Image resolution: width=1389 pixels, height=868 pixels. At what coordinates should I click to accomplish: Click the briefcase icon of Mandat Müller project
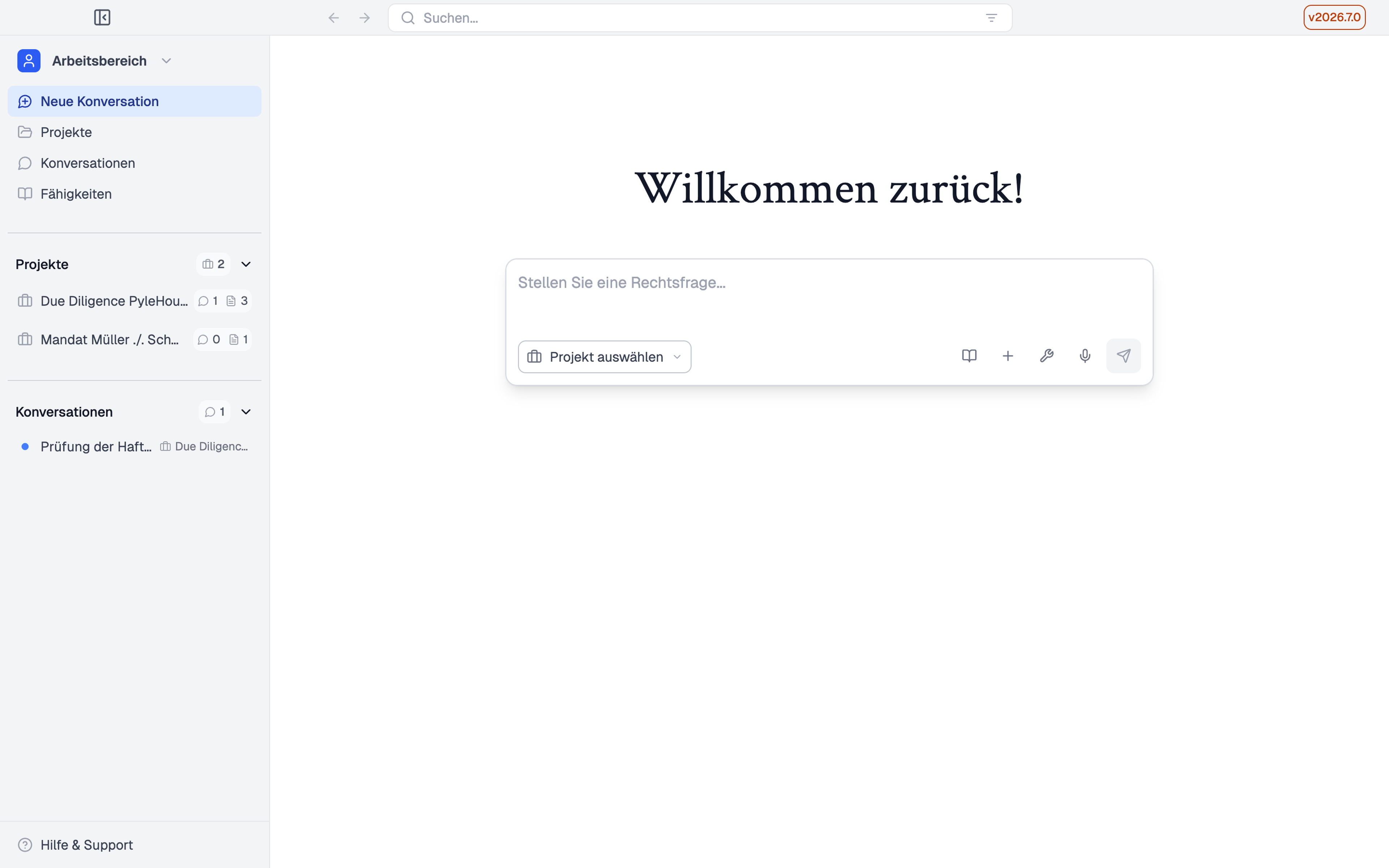(x=25, y=339)
